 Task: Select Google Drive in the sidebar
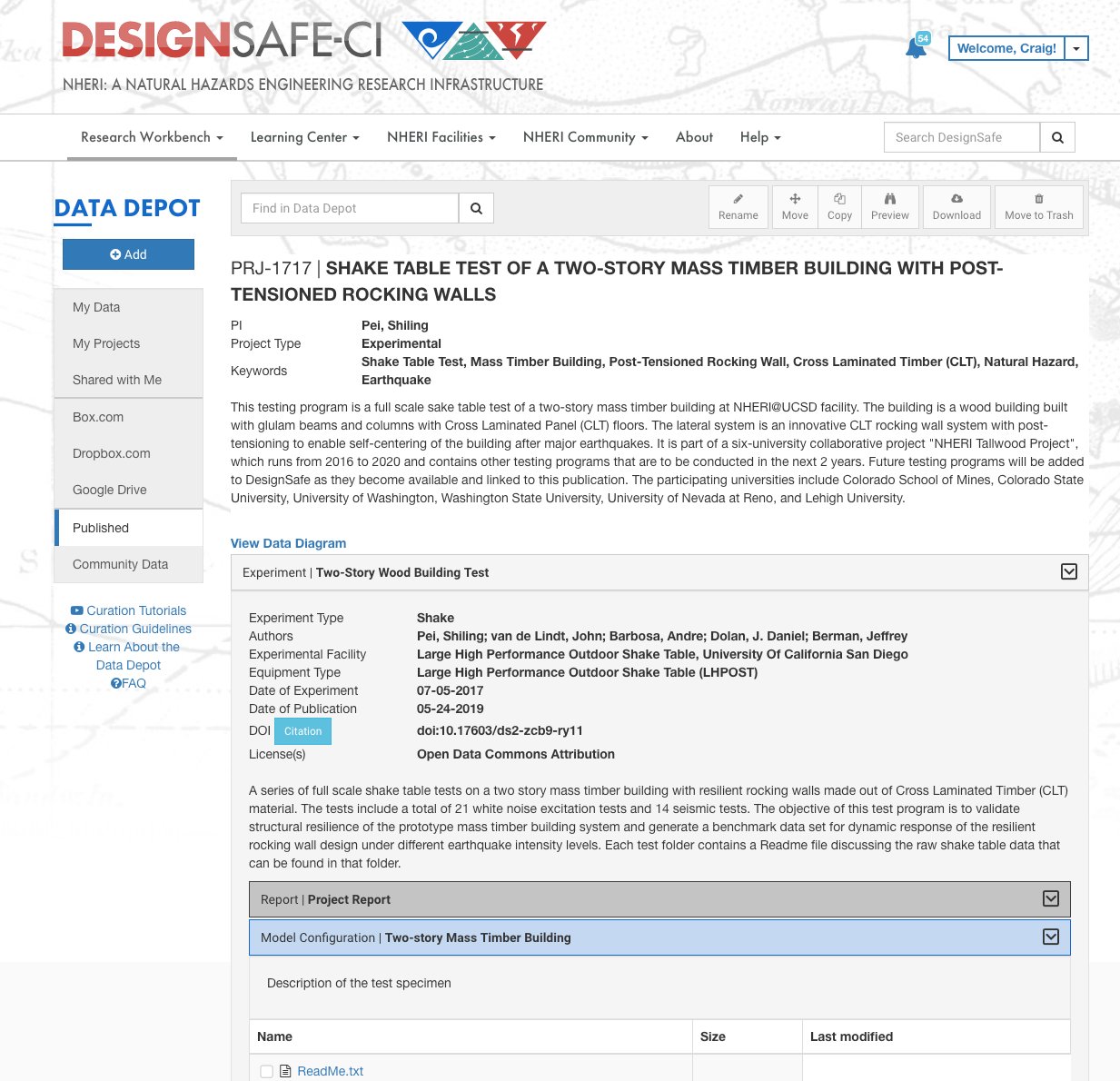coord(128,490)
